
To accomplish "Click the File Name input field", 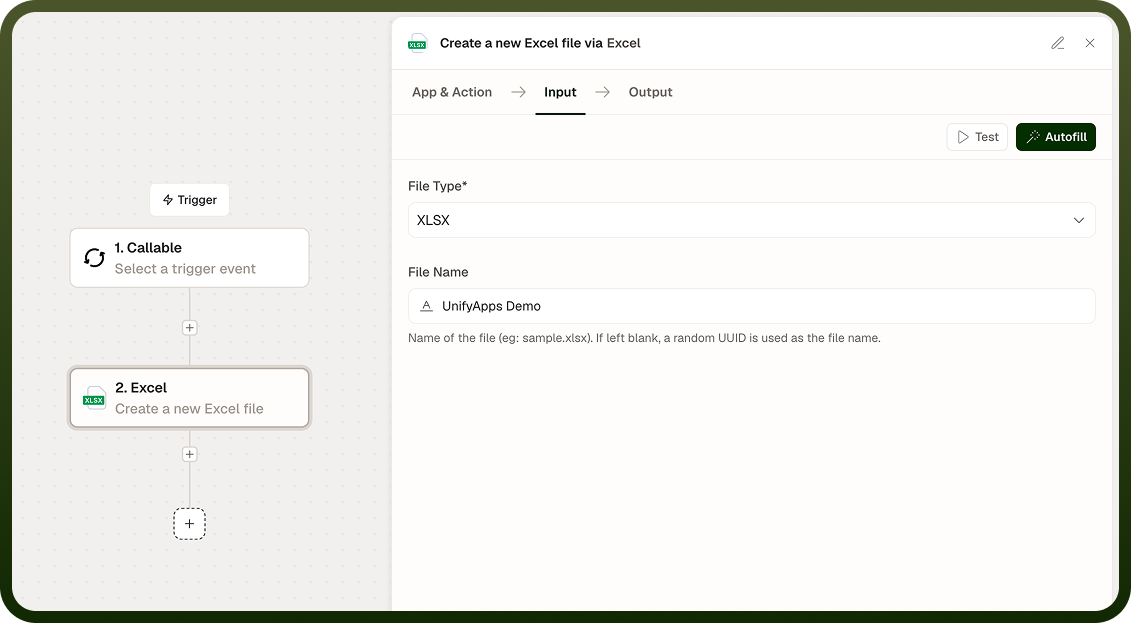I will (752, 306).
